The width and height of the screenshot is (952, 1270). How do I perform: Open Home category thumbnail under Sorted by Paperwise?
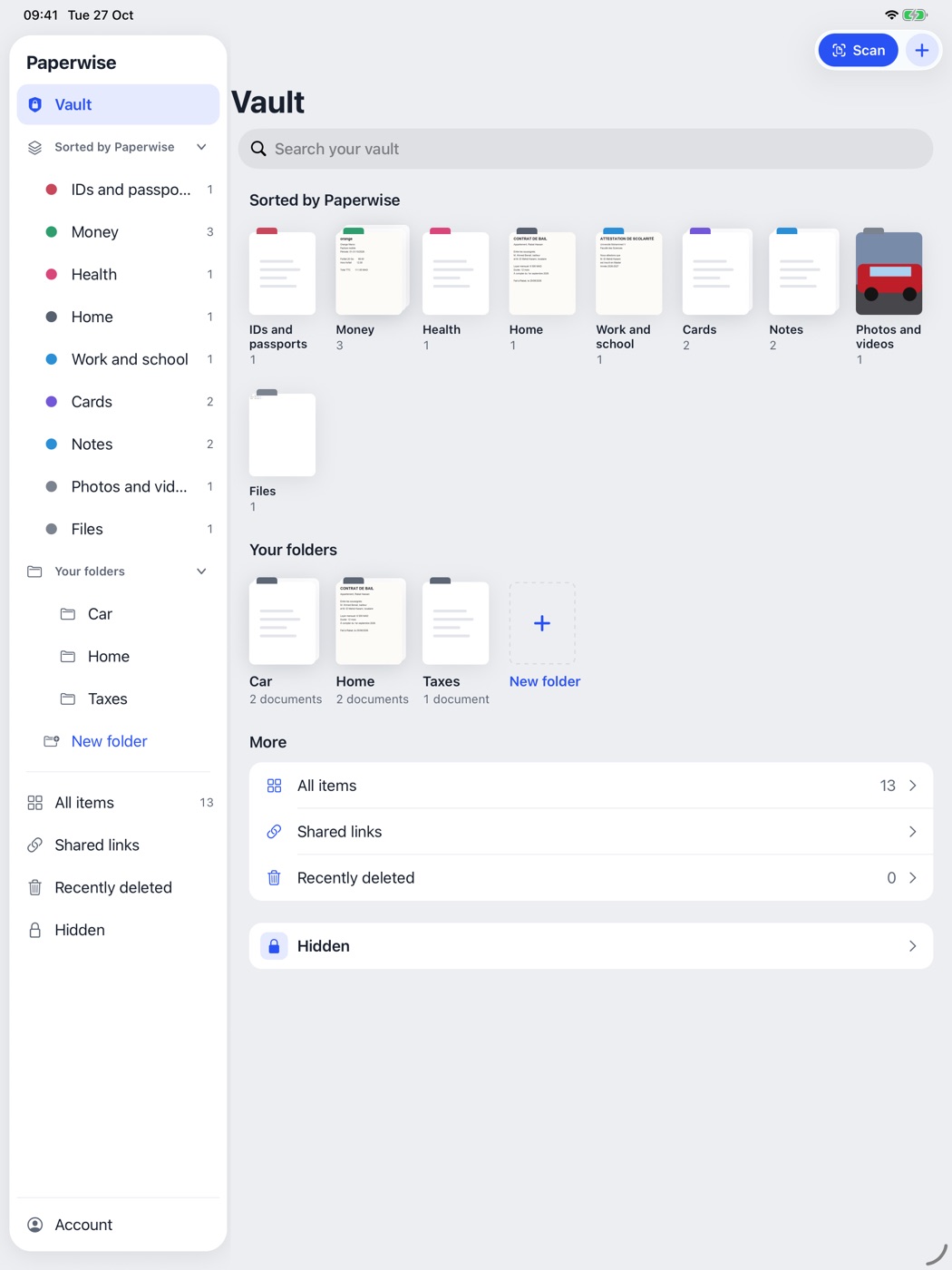(x=542, y=272)
